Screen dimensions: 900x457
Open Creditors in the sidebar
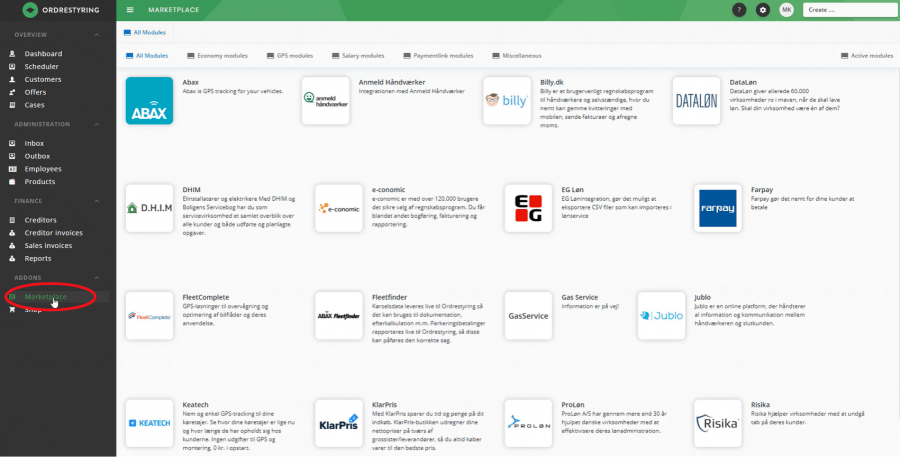coord(40,220)
